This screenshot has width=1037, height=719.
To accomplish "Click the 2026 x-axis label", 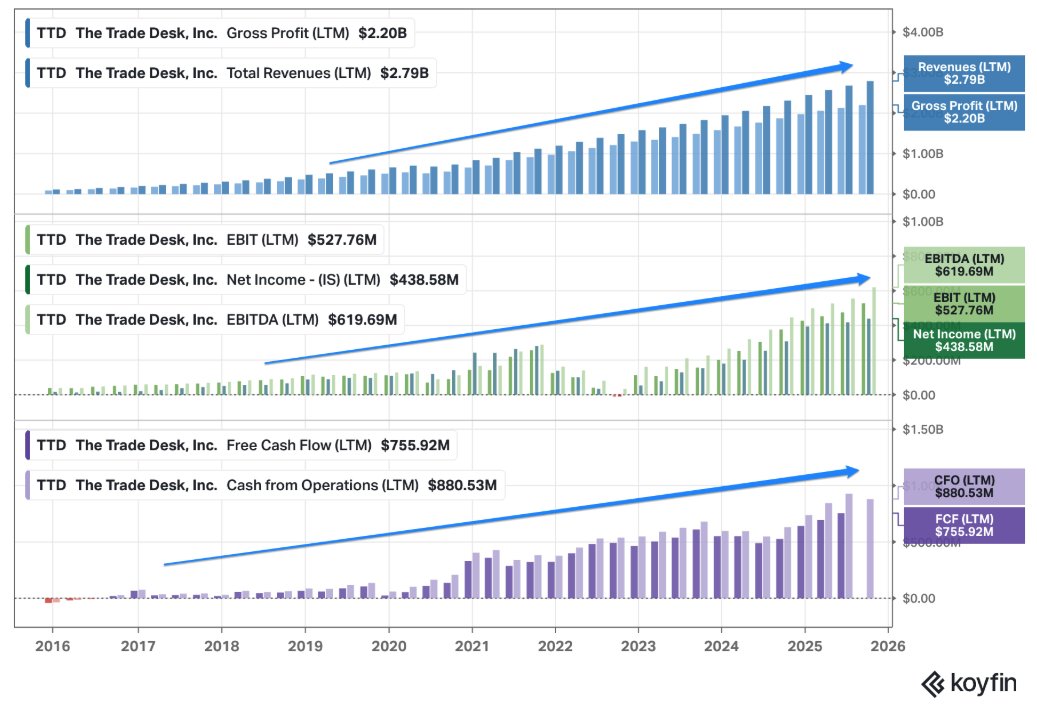I will point(888,646).
